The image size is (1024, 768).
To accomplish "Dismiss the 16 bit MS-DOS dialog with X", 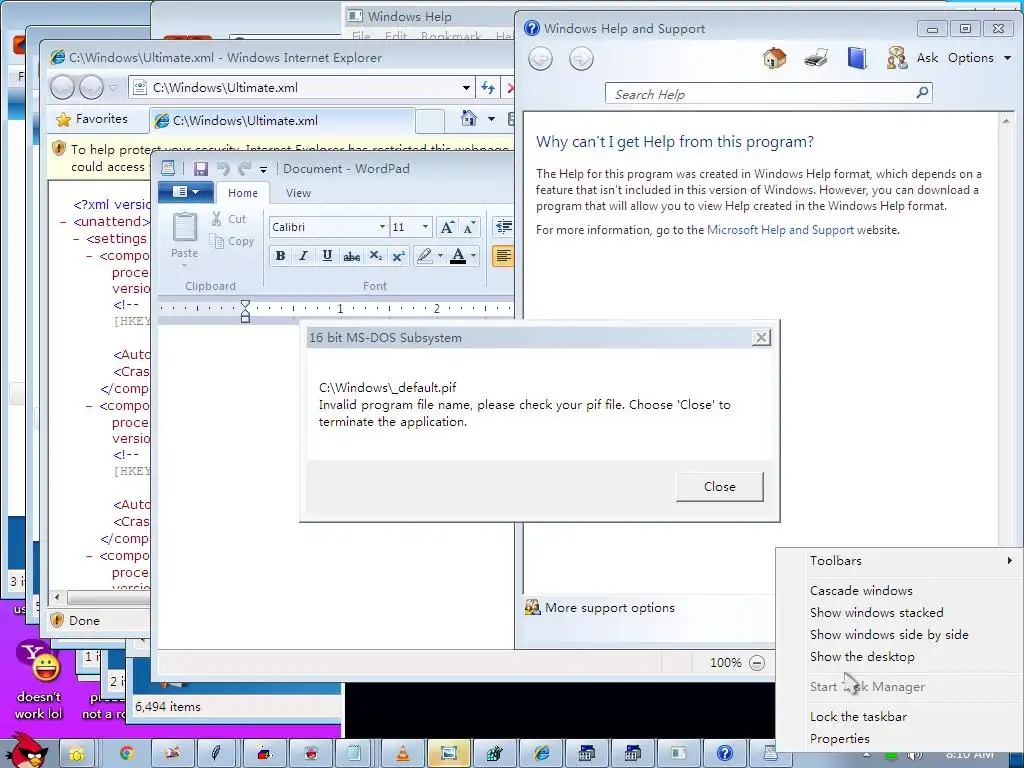I will coord(761,338).
